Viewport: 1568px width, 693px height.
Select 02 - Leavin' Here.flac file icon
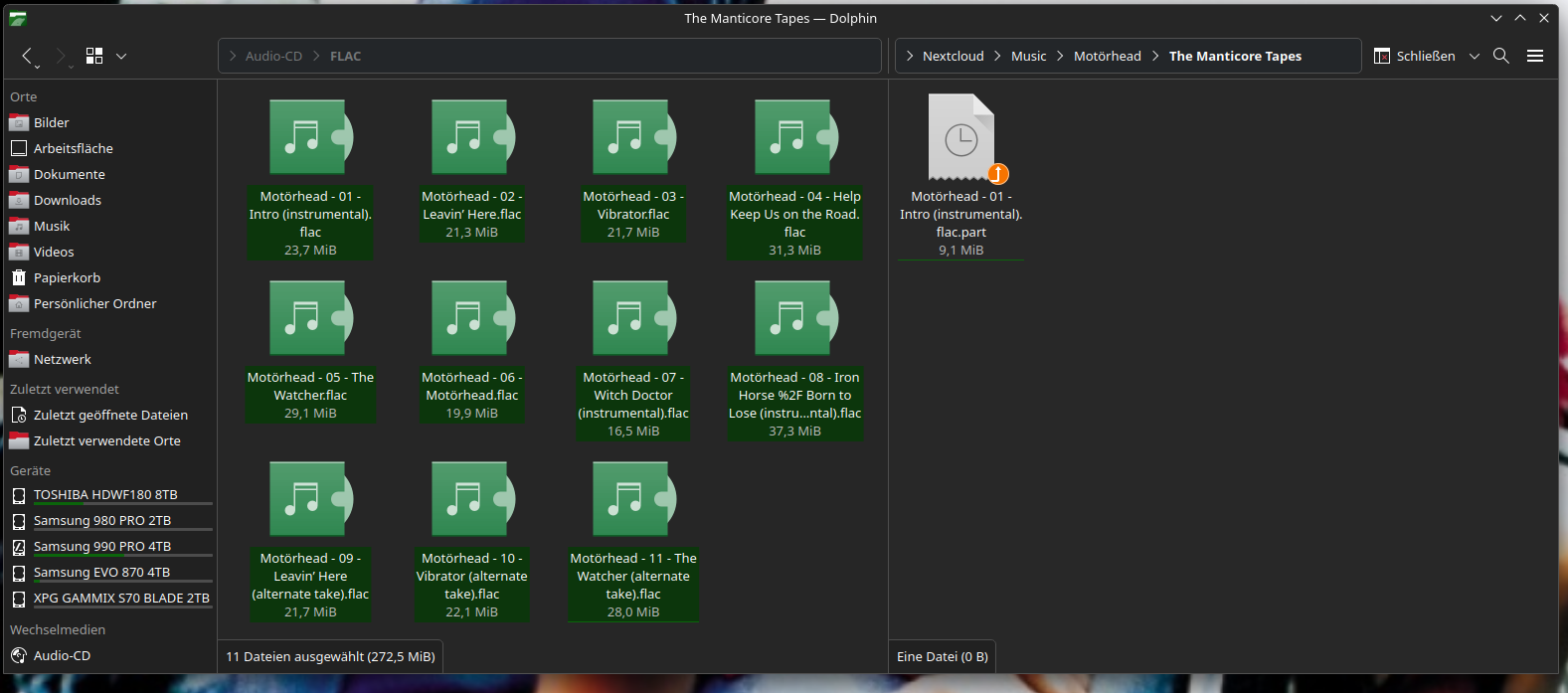pyautogui.click(x=472, y=137)
